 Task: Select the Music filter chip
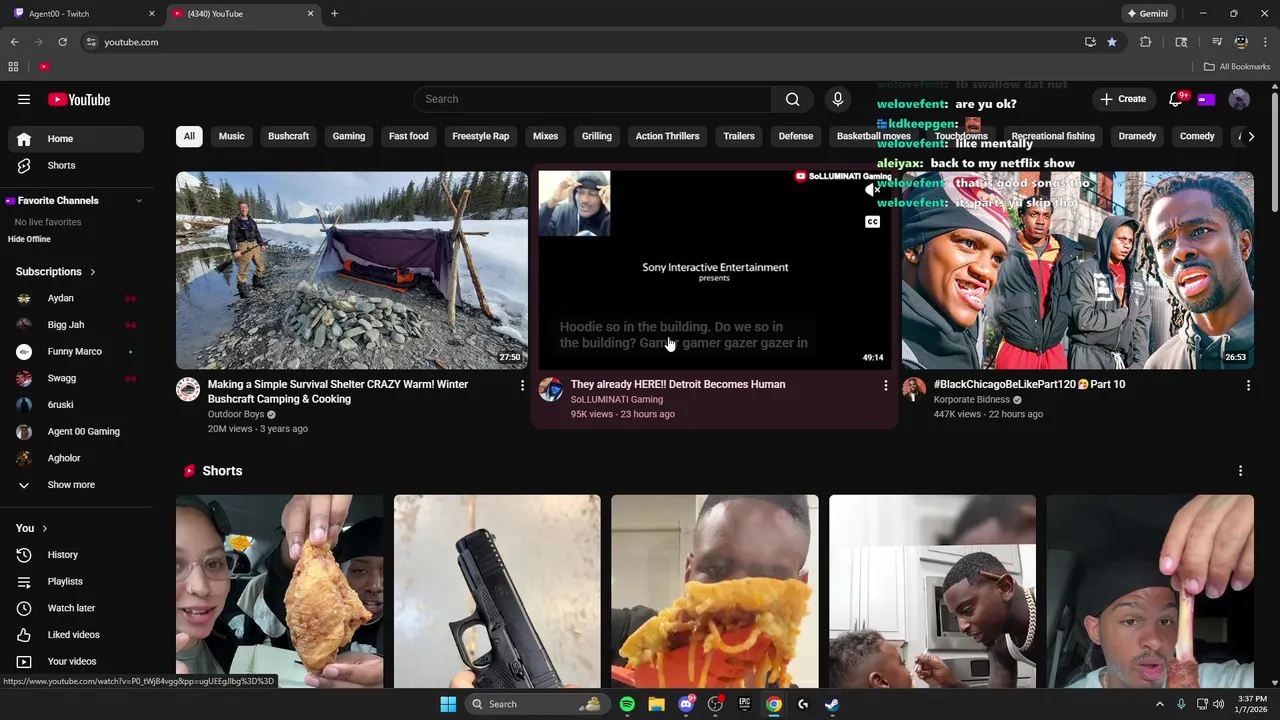point(231,136)
